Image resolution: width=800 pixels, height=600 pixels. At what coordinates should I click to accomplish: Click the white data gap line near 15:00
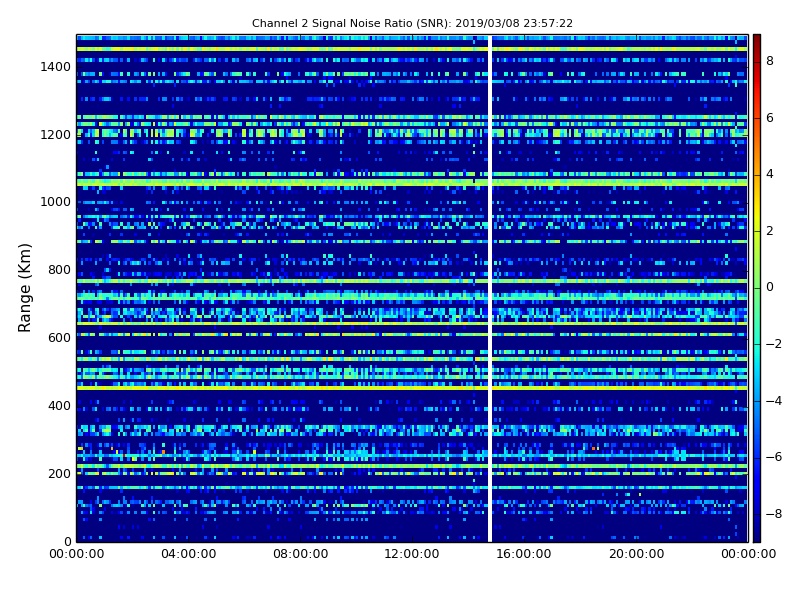[490, 288]
